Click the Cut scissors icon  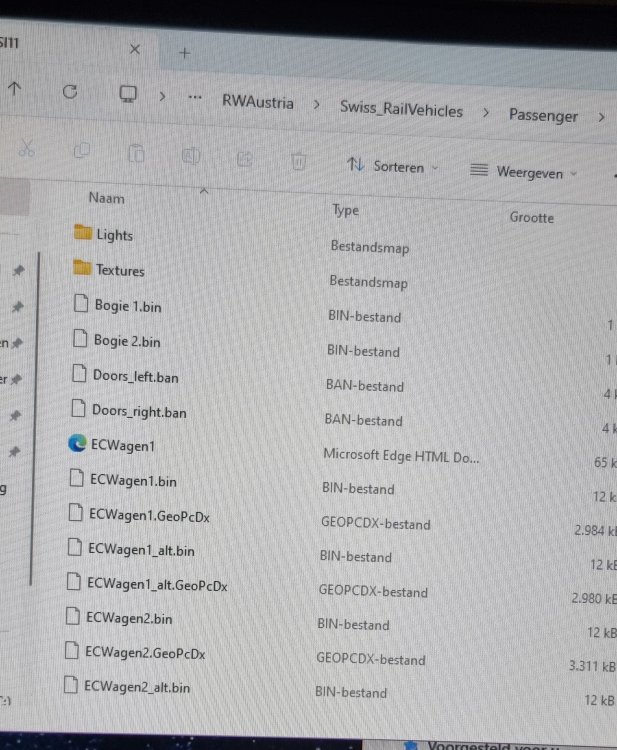(27, 150)
